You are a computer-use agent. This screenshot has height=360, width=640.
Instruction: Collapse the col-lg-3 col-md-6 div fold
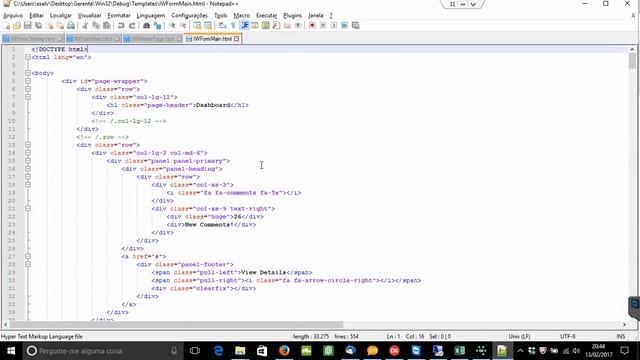(28, 153)
